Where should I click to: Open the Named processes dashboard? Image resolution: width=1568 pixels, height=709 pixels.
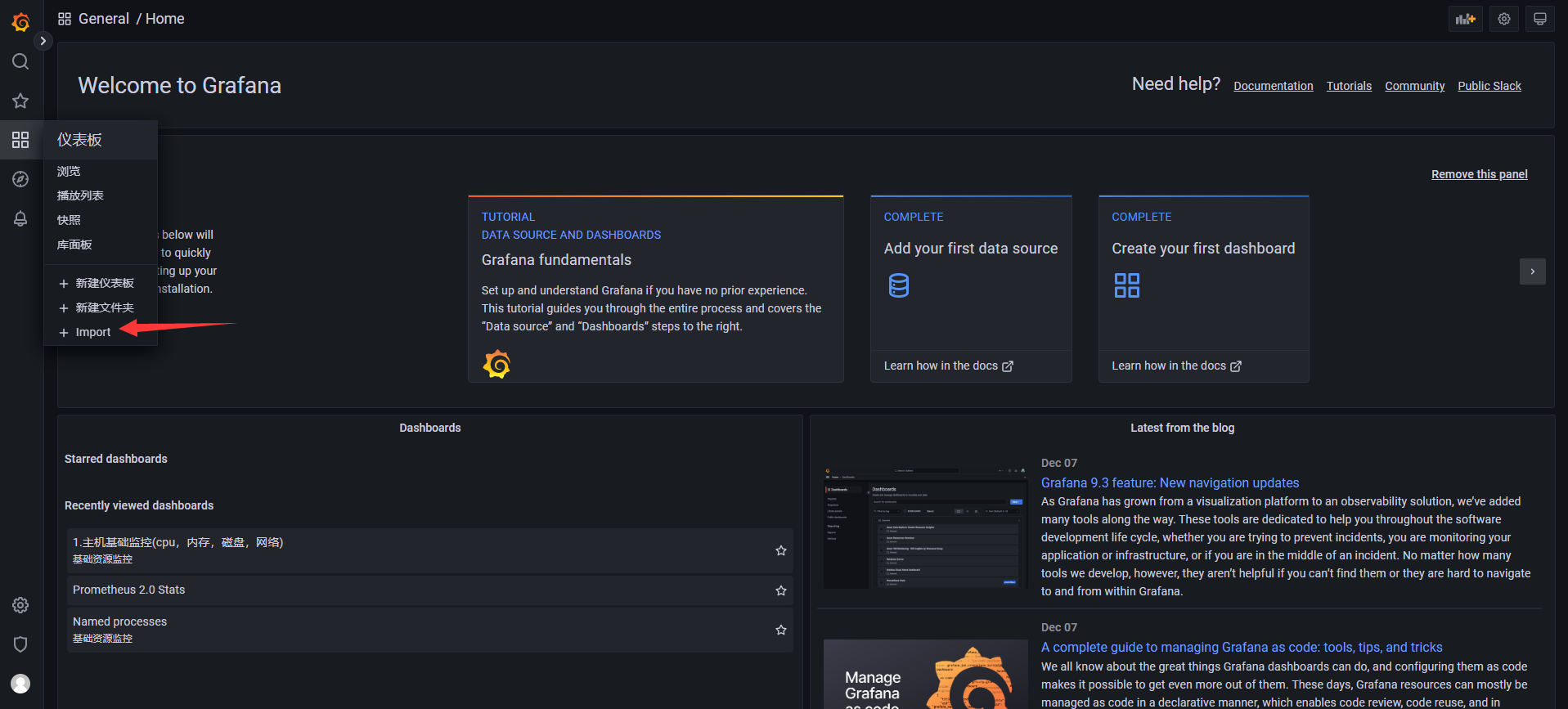click(430, 630)
